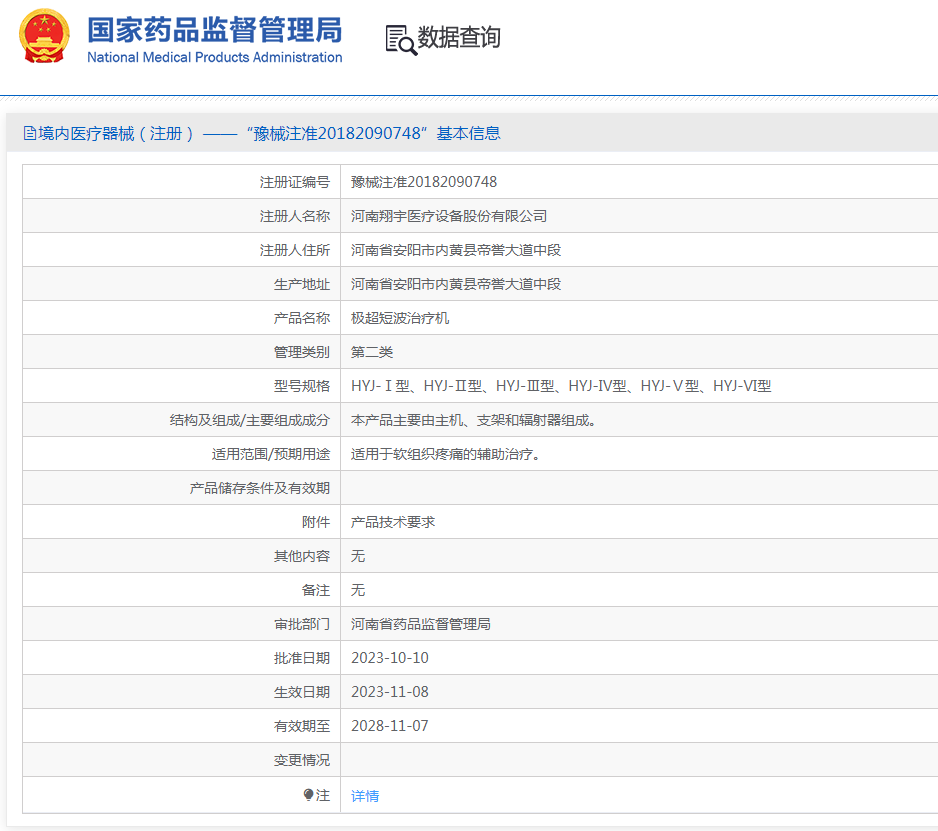Click the 第二类 management category value
938x831 pixels.
[372, 352]
